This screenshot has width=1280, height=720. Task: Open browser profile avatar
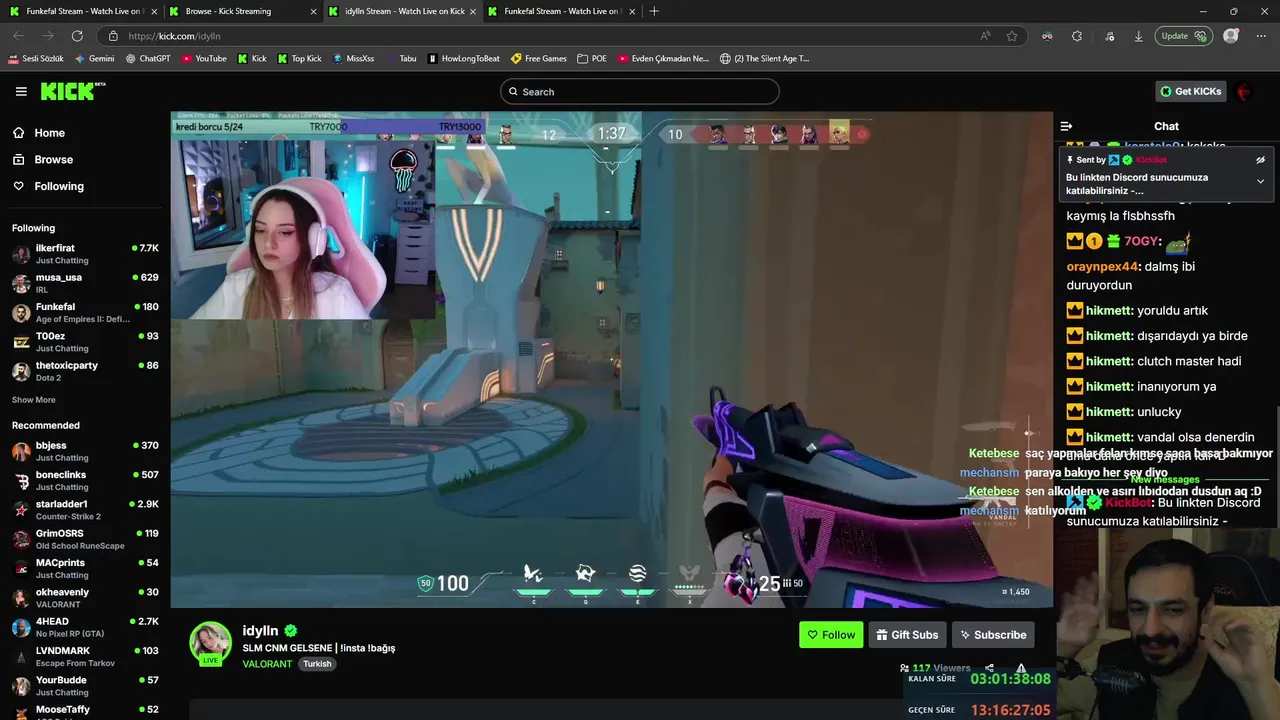(1231, 36)
